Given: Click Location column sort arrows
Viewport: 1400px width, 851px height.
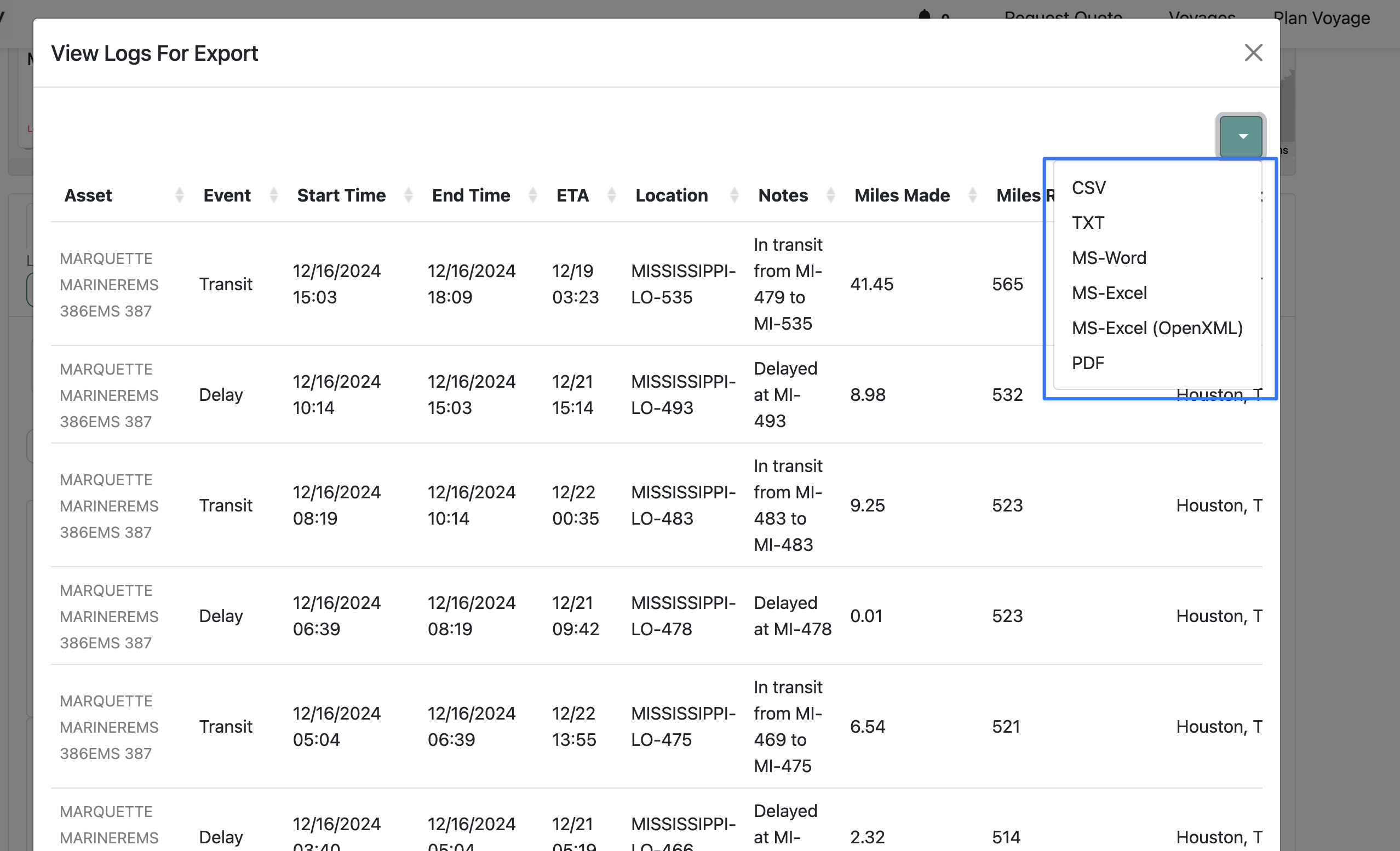Looking at the screenshot, I should [x=734, y=196].
